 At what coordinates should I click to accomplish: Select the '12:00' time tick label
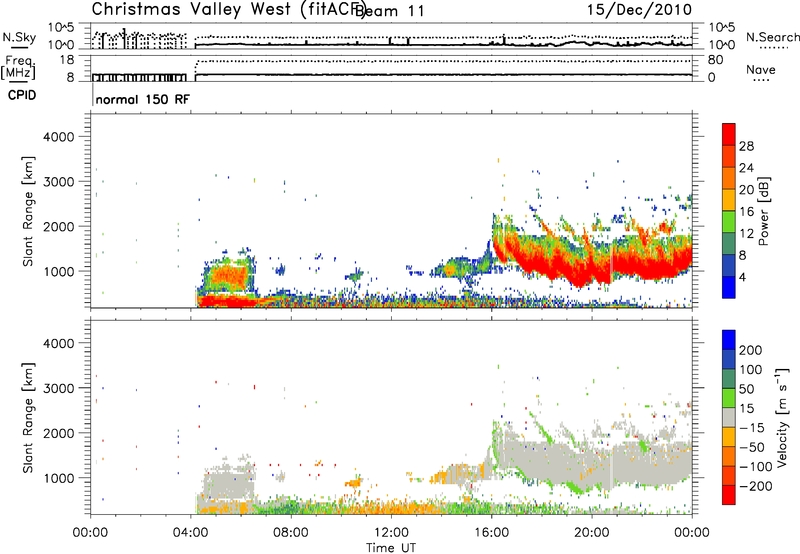[391, 533]
